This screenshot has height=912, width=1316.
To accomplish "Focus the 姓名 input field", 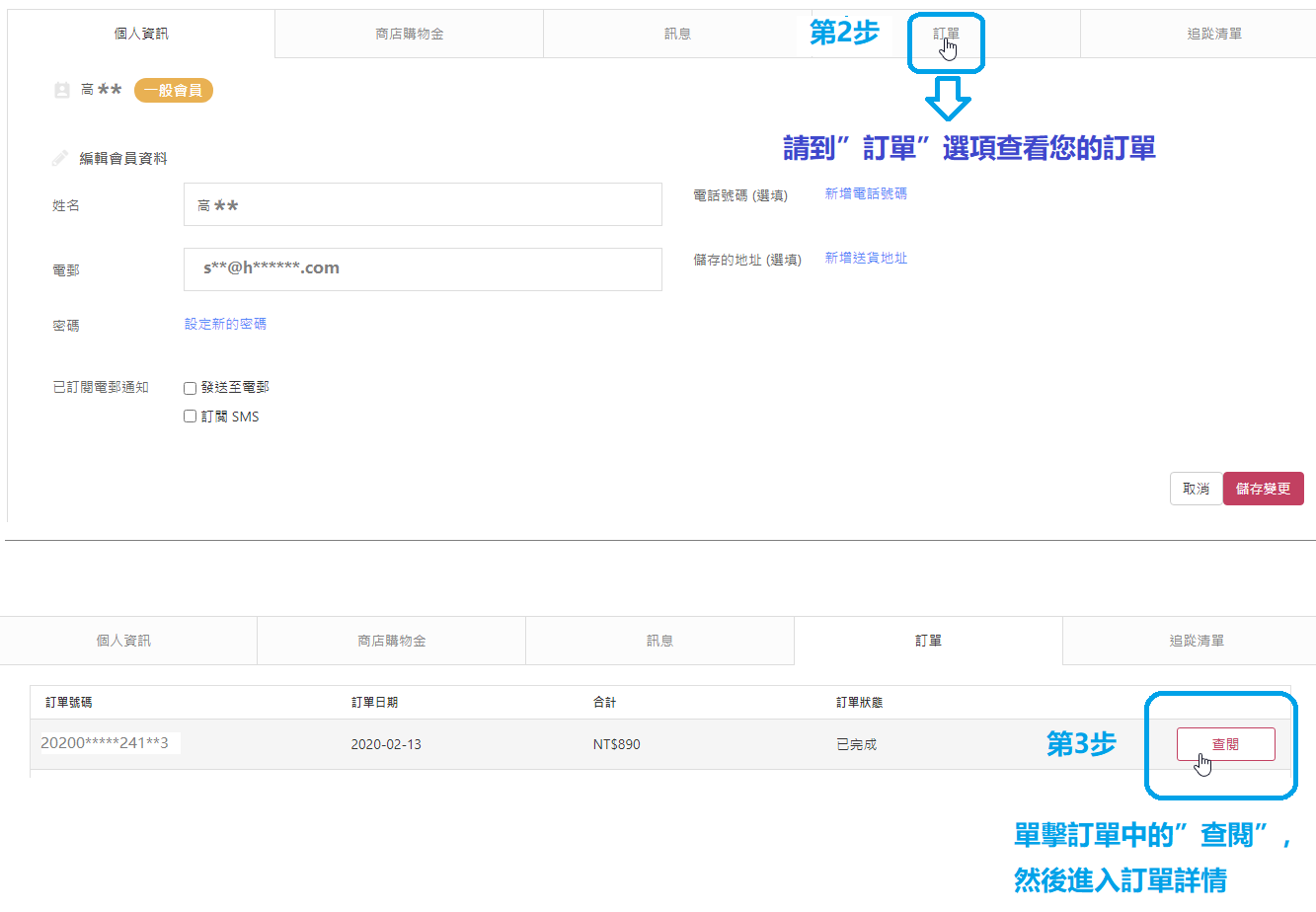I will point(423,204).
